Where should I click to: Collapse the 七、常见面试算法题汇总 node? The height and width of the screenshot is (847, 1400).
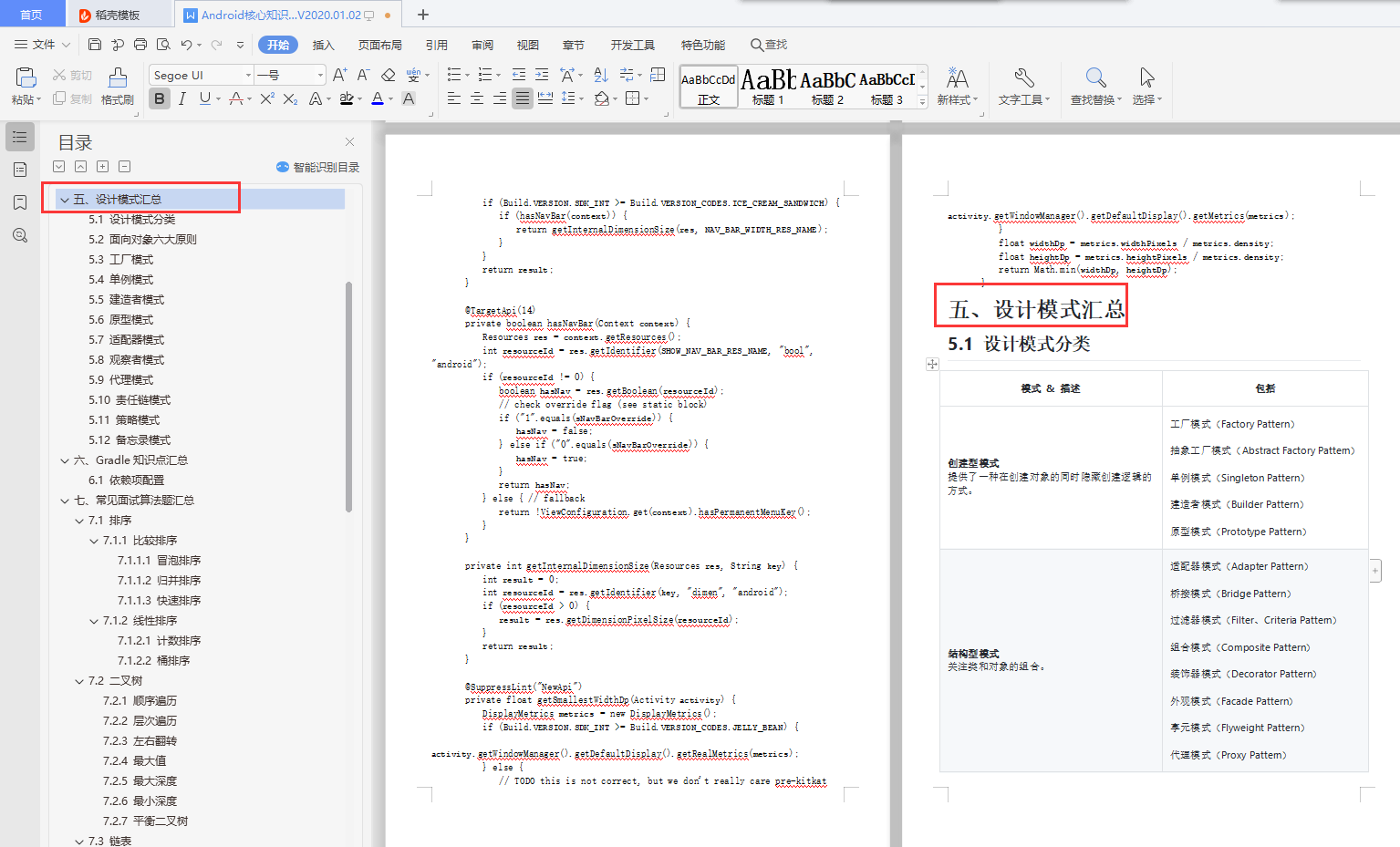(65, 501)
